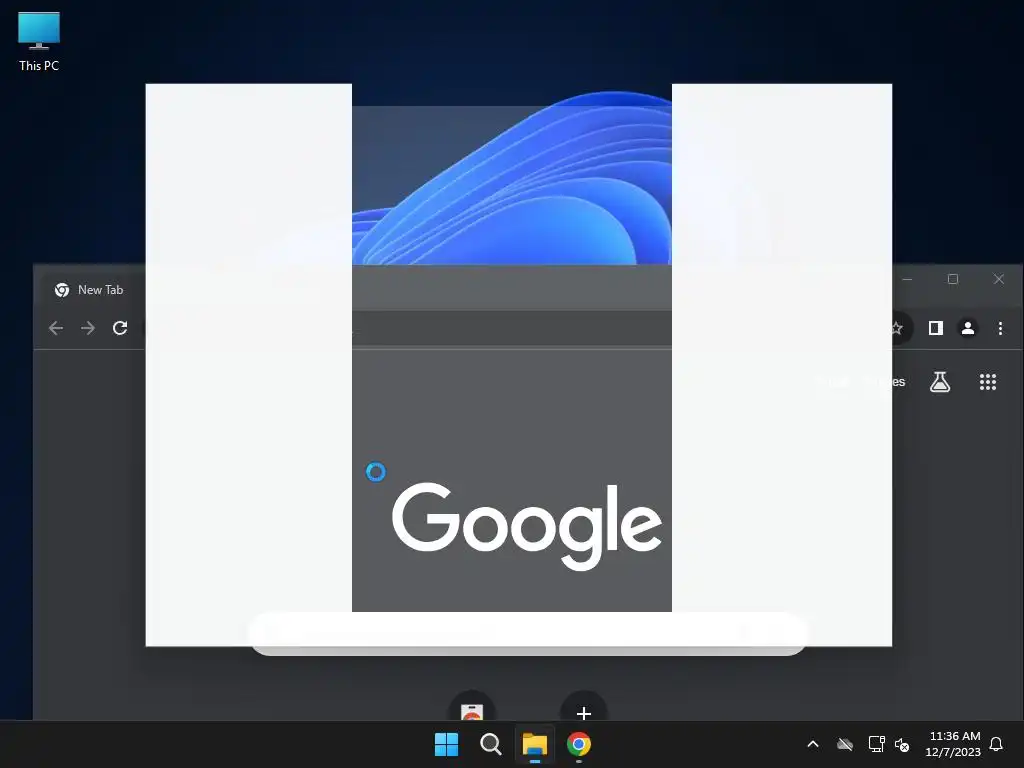
Task: Open Chrome's three-dot menu
Action: pyautogui.click(x=1000, y=328)
